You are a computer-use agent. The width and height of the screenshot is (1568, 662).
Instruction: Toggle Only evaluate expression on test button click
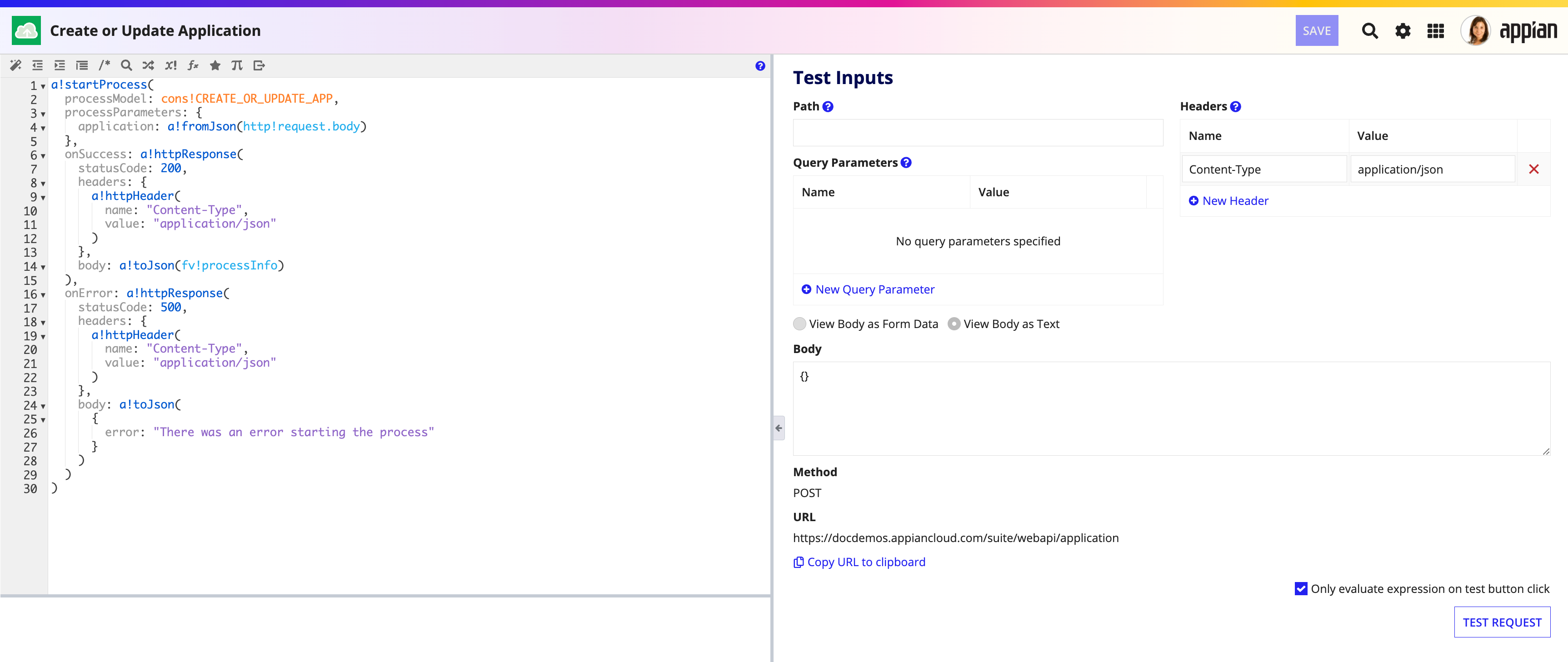1301,588
